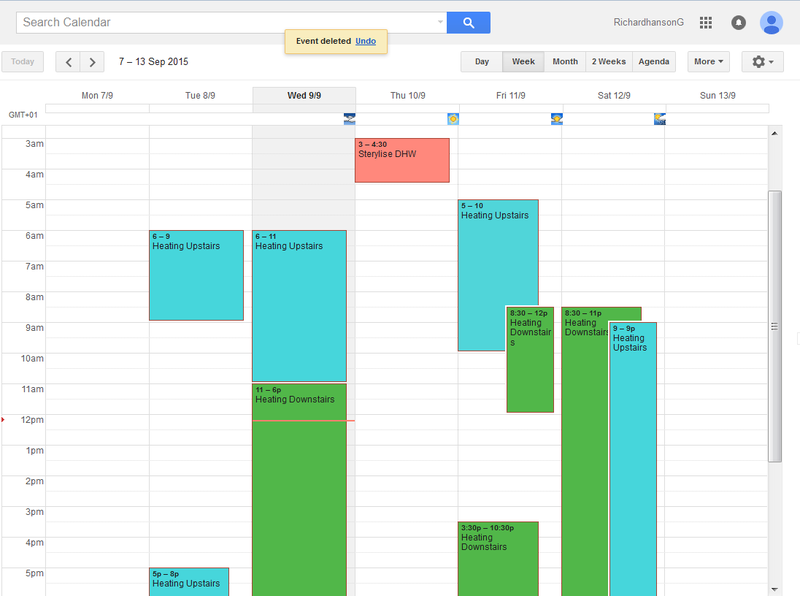Click Friday's weather forecast icon
800x596 pixels.
pyautogui.click(x=557, y=119)
